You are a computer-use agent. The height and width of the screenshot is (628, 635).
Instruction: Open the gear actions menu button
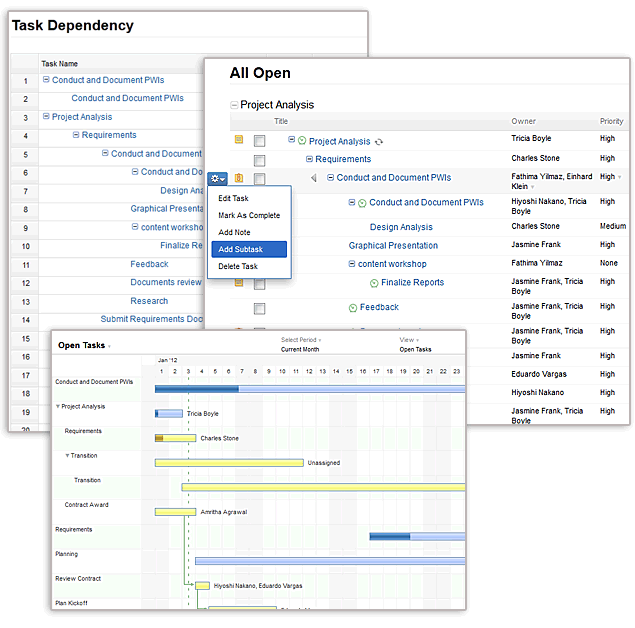point(218,178)
